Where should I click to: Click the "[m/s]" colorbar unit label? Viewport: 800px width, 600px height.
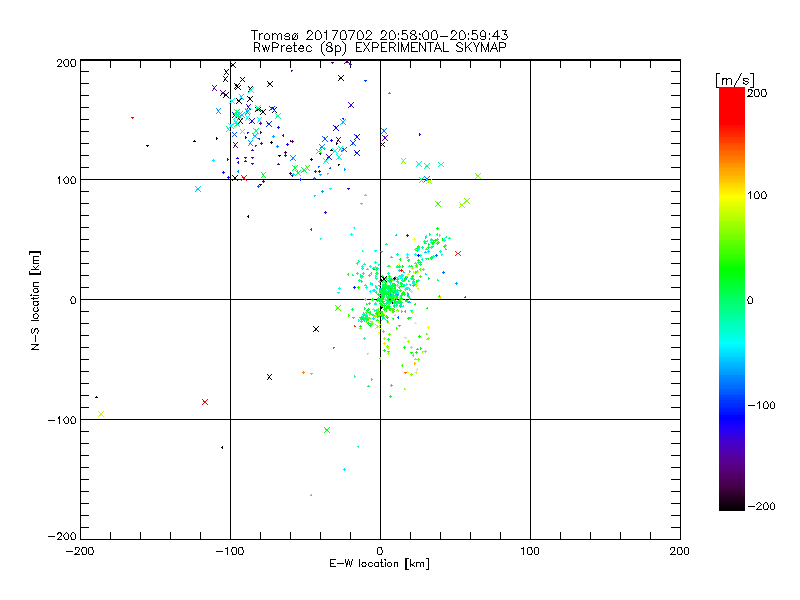click(735, 80)
